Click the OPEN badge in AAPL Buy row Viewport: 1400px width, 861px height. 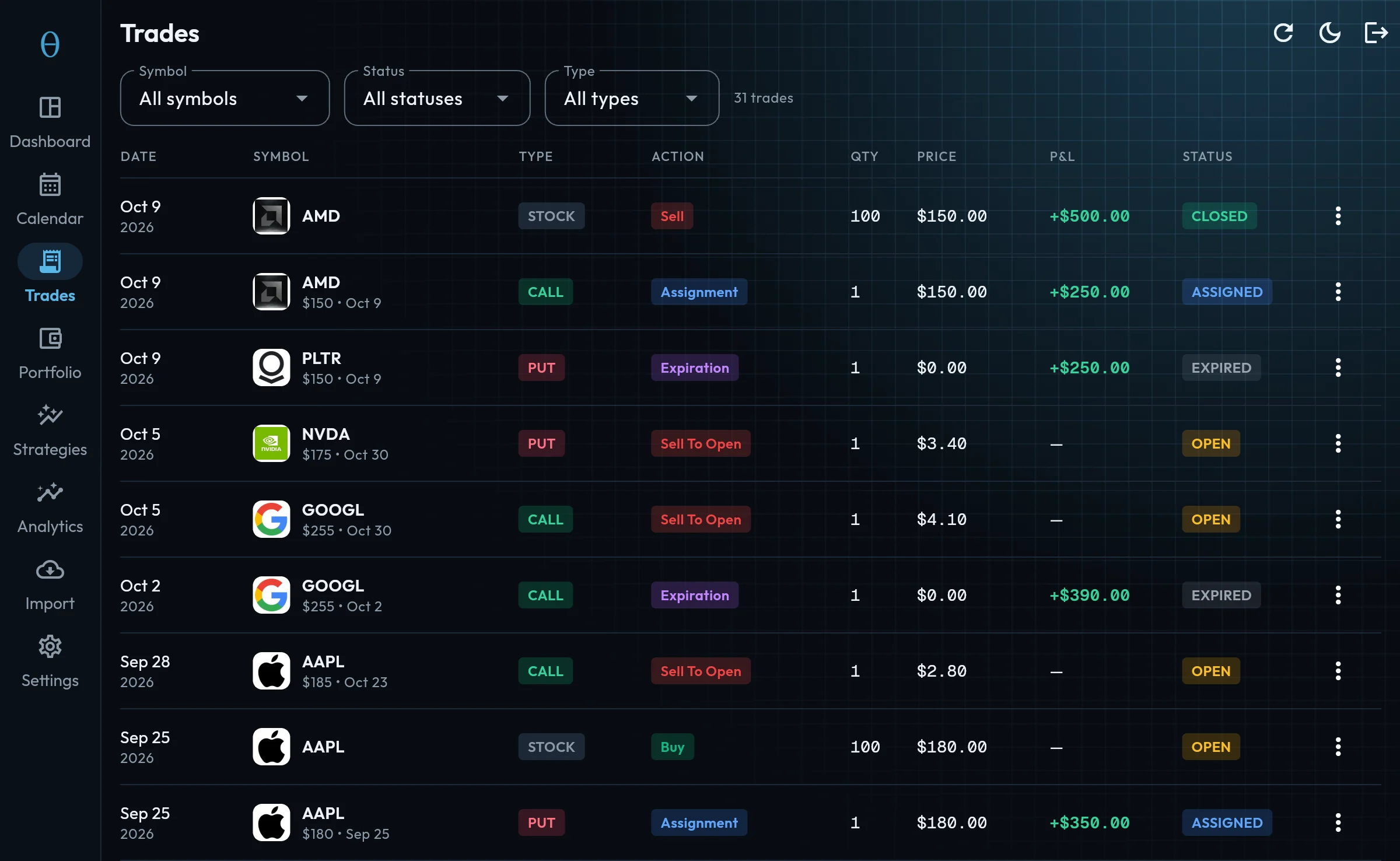(1211, 747)
